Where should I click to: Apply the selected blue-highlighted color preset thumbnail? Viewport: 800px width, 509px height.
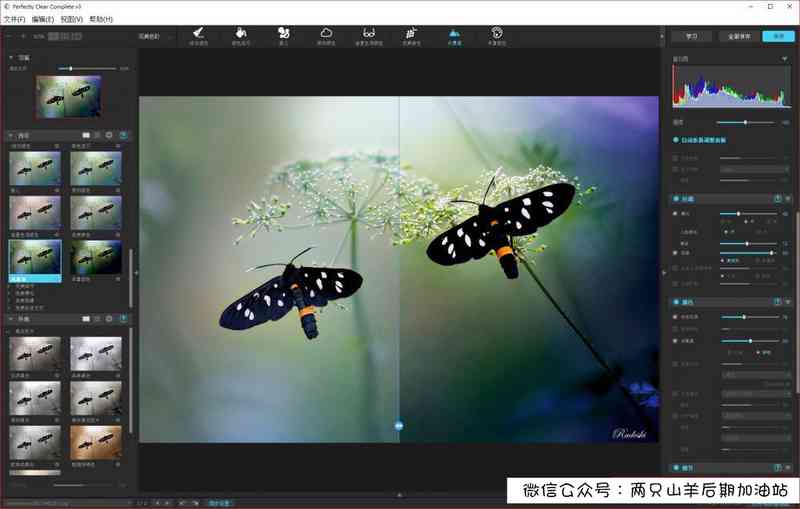[35, 261]
